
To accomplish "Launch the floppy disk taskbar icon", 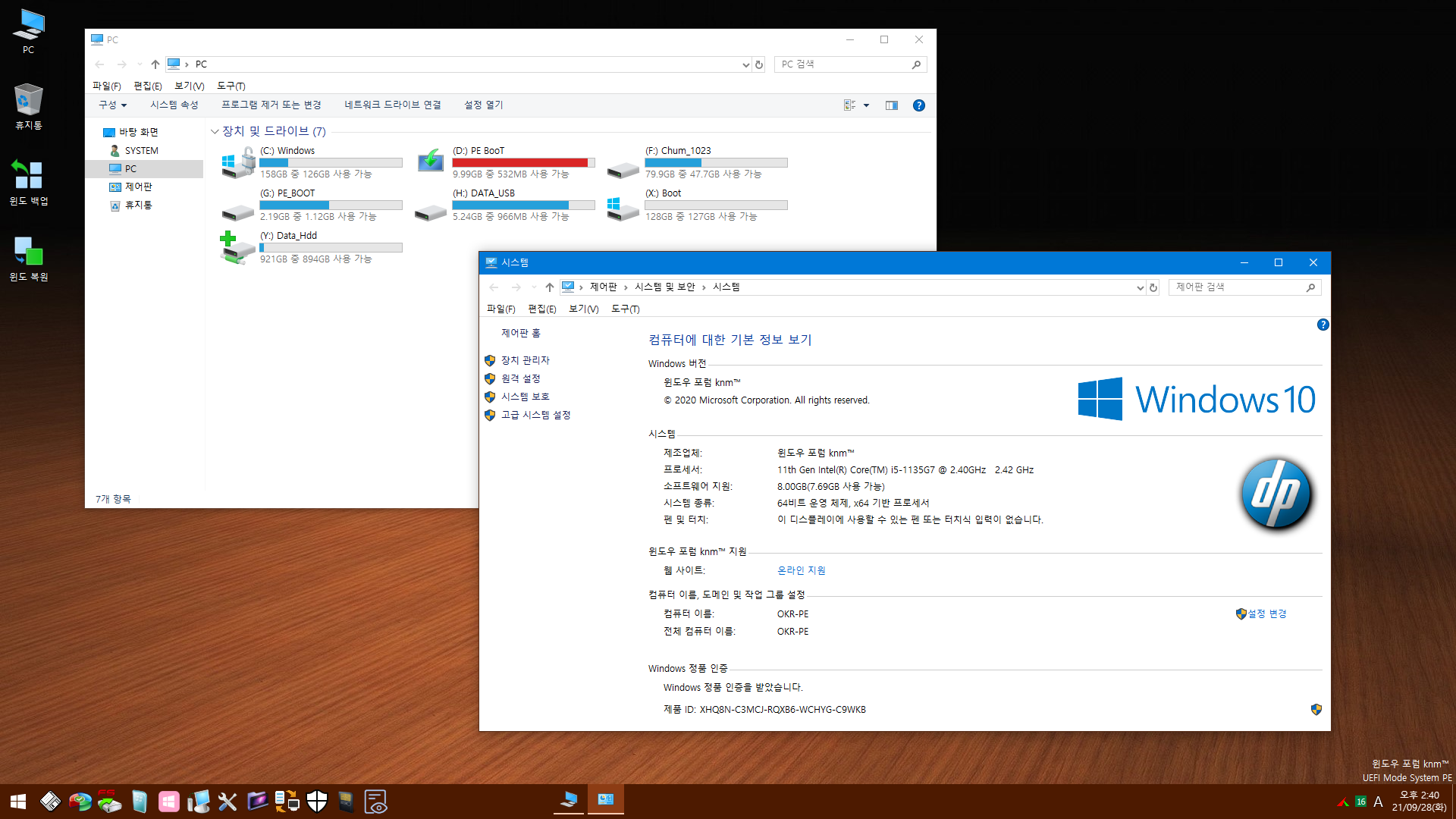I will pyautogui.click(x=50, y=802).
